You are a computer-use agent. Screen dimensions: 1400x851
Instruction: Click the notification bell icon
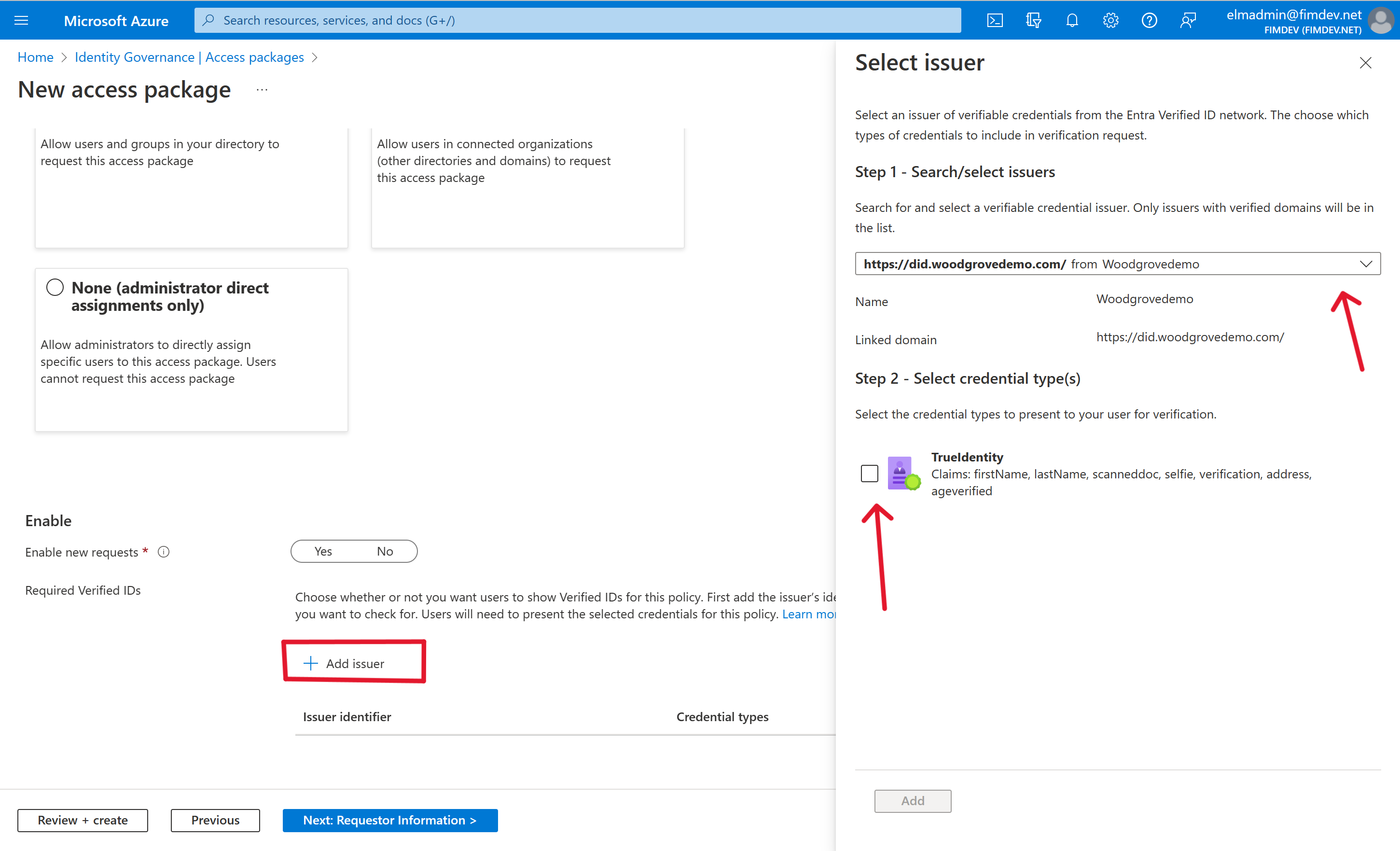point(1074,20)
